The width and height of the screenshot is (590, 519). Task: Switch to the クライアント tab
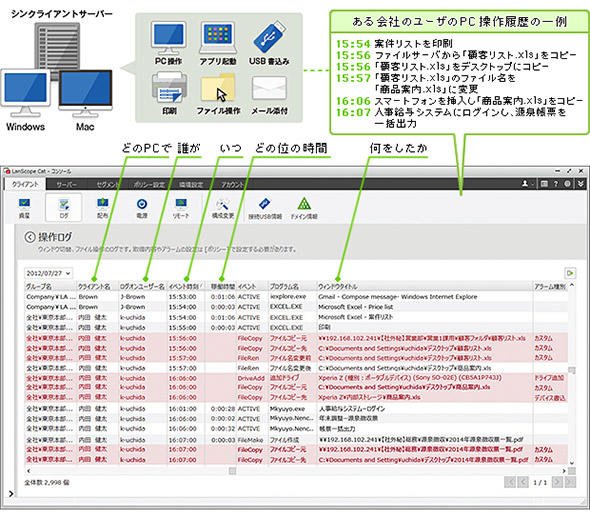(x=25, y=184)
